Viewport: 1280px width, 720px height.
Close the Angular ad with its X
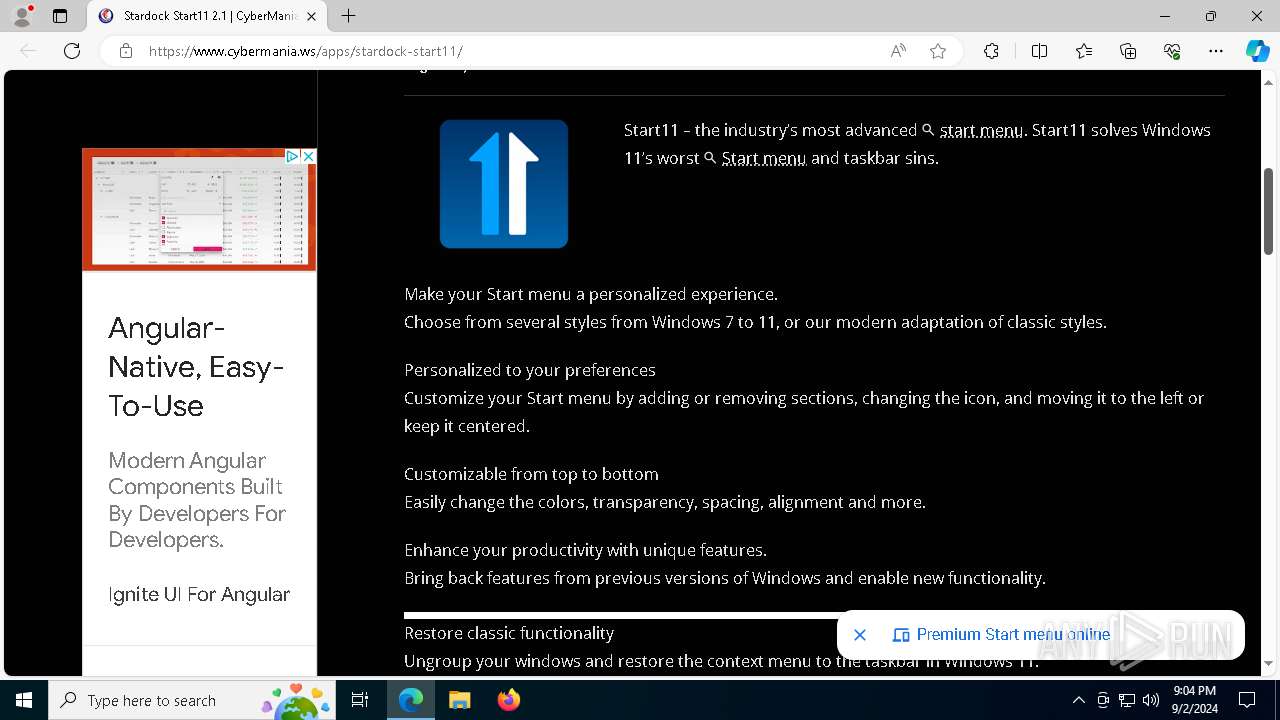tap(308, 156)
